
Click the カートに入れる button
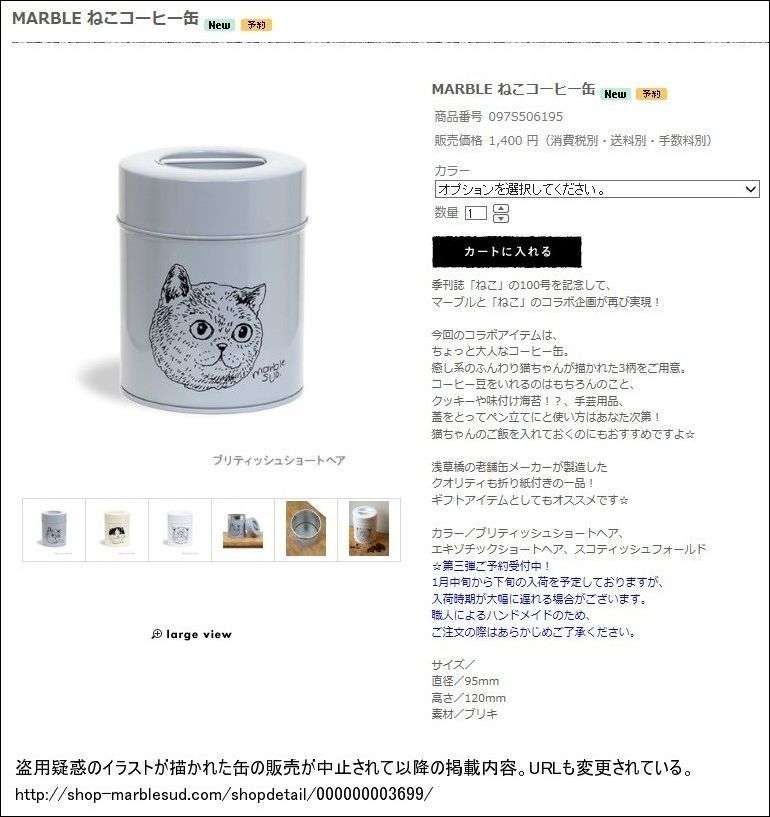point(506,252)
